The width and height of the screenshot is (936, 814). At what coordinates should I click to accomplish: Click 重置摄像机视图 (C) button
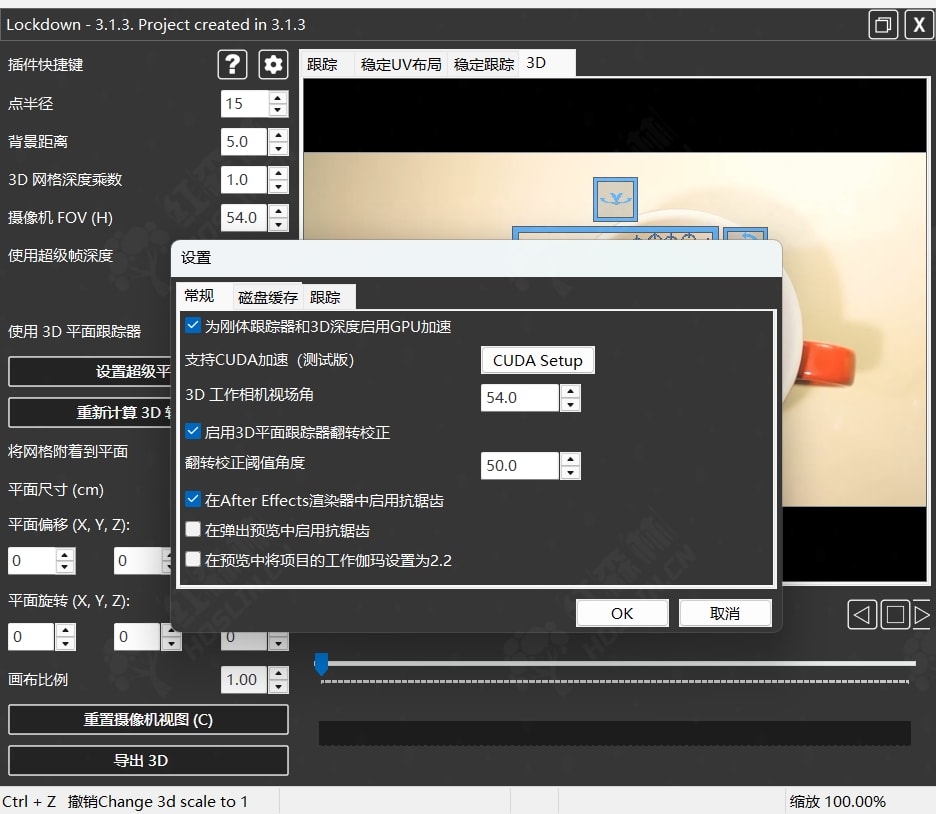click(148, 720)
